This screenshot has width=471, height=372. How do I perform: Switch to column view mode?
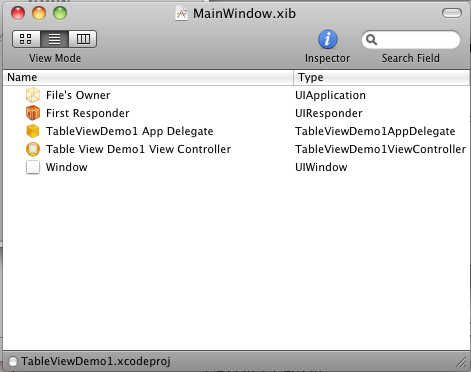(x=83, y=39)
